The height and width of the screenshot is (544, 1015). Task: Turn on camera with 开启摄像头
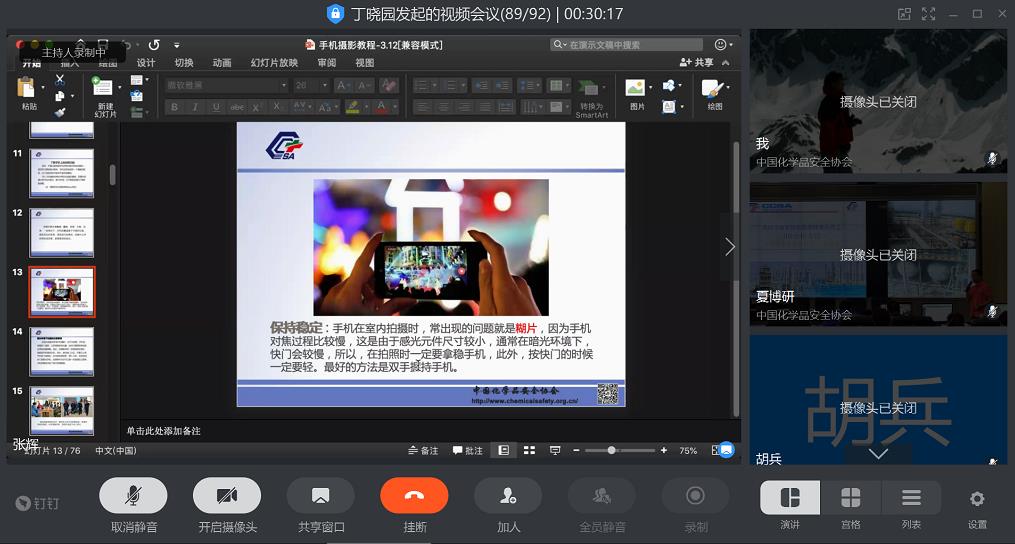227,496
